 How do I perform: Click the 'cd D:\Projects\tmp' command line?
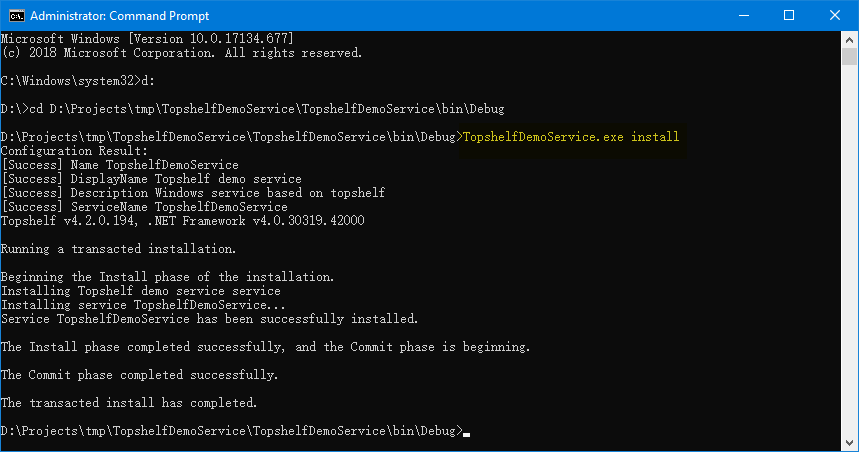pyautogui.click(x=267, y=109)
